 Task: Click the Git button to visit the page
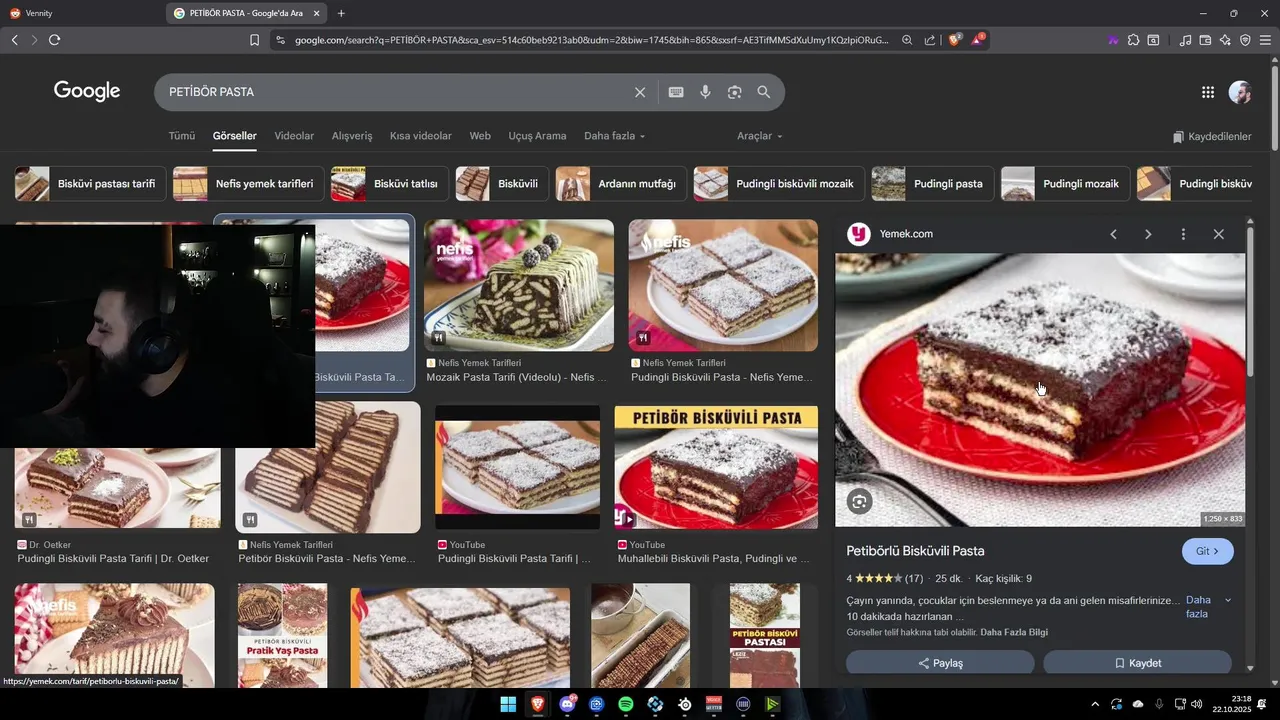tap(1208, 551)
